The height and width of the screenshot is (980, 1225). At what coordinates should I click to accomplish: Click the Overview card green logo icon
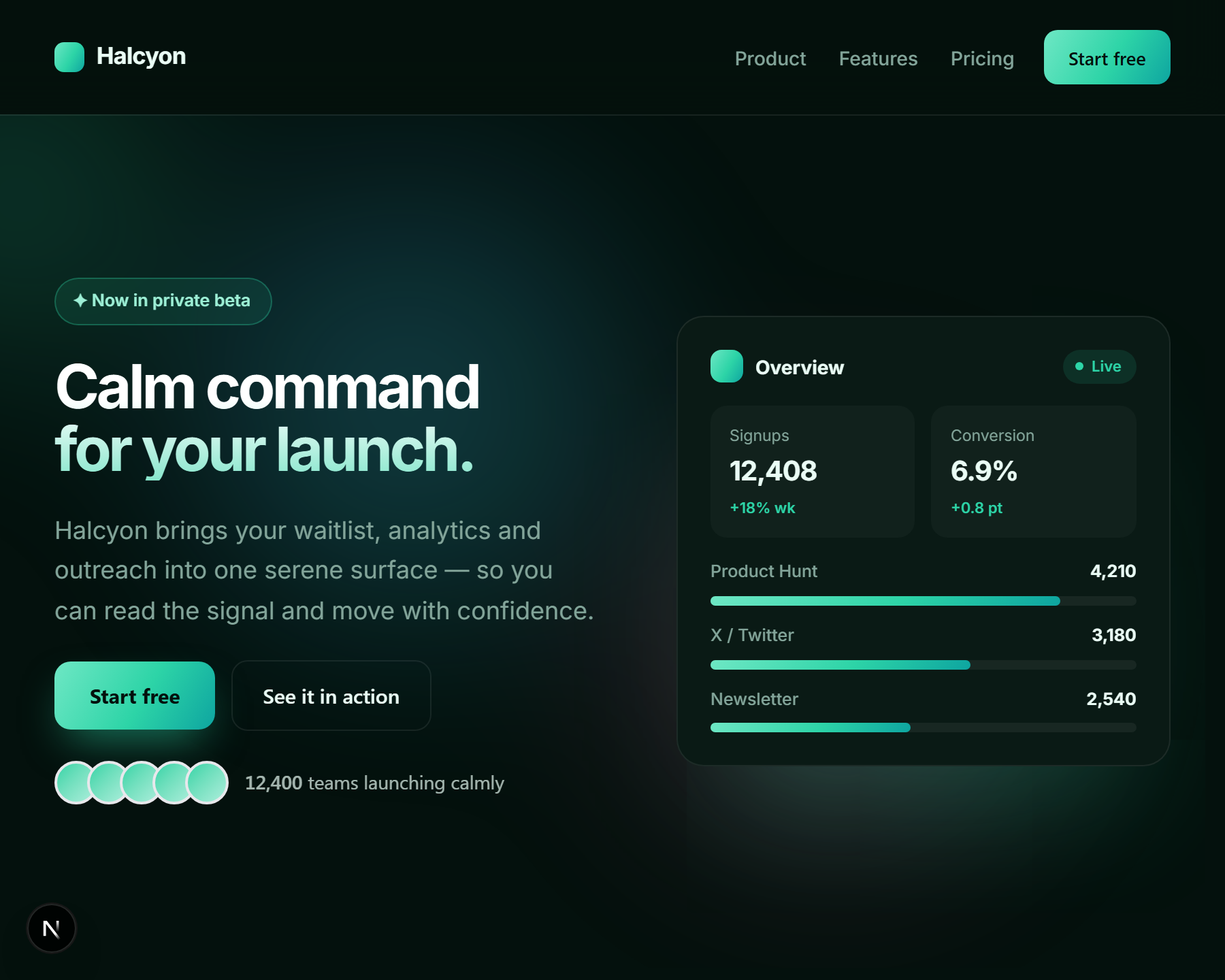(x=727, y=366)
